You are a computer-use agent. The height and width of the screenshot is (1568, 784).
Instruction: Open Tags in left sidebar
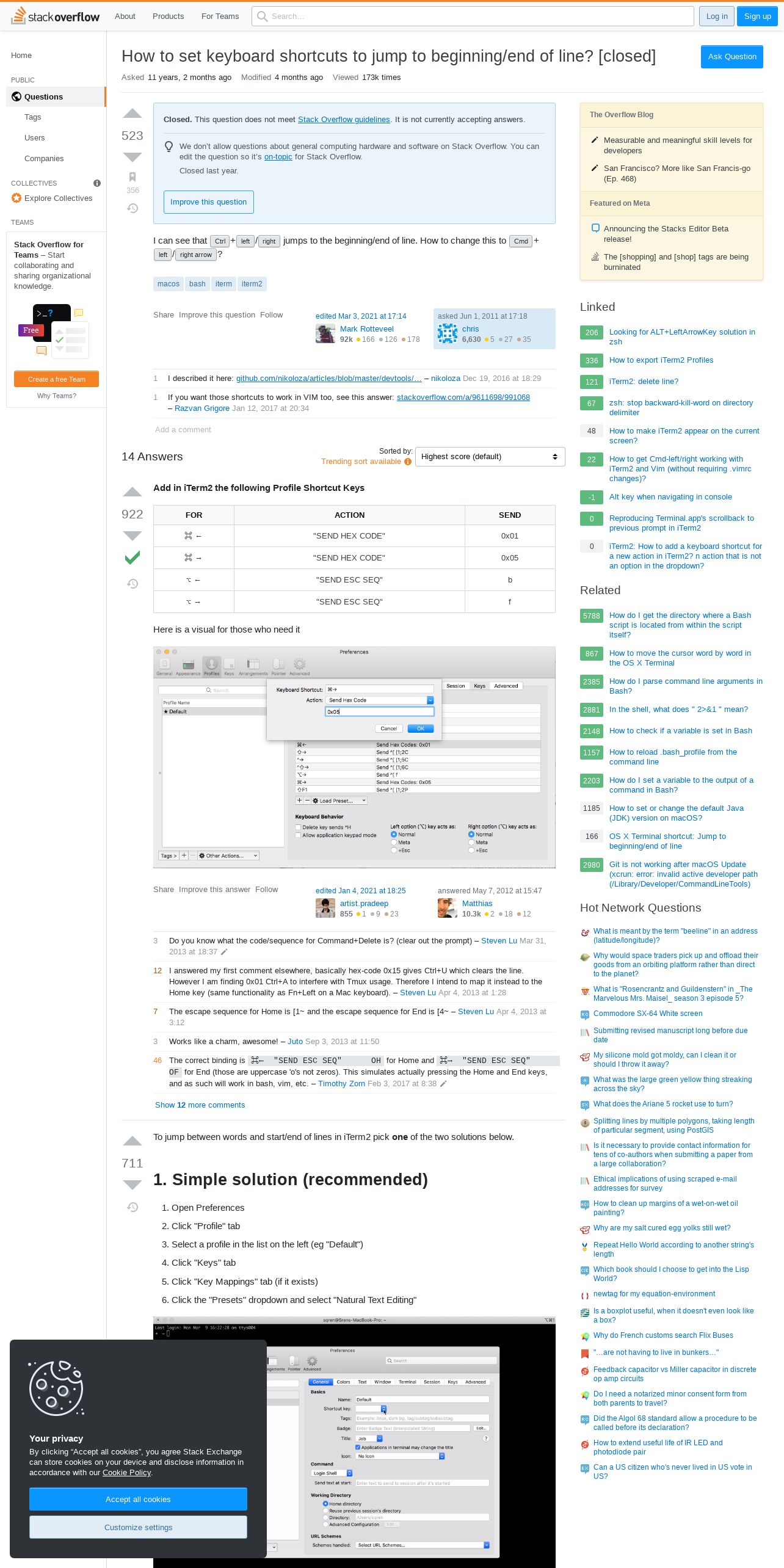33,117
